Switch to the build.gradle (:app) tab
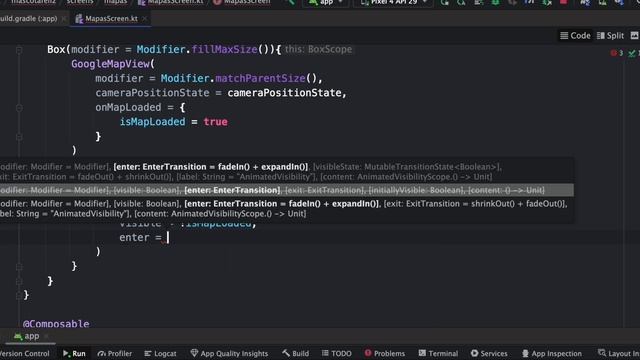Viewport: 640px width, 360px height. pos(29,19)
